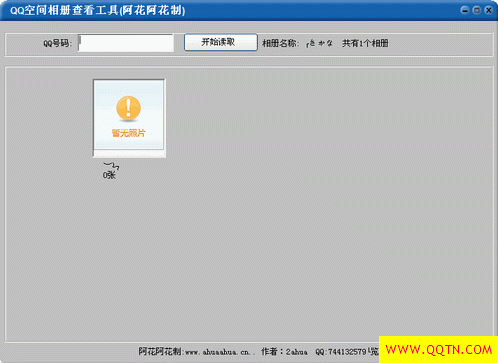Click the 阿花阿花制 footer text

(160, 352)
